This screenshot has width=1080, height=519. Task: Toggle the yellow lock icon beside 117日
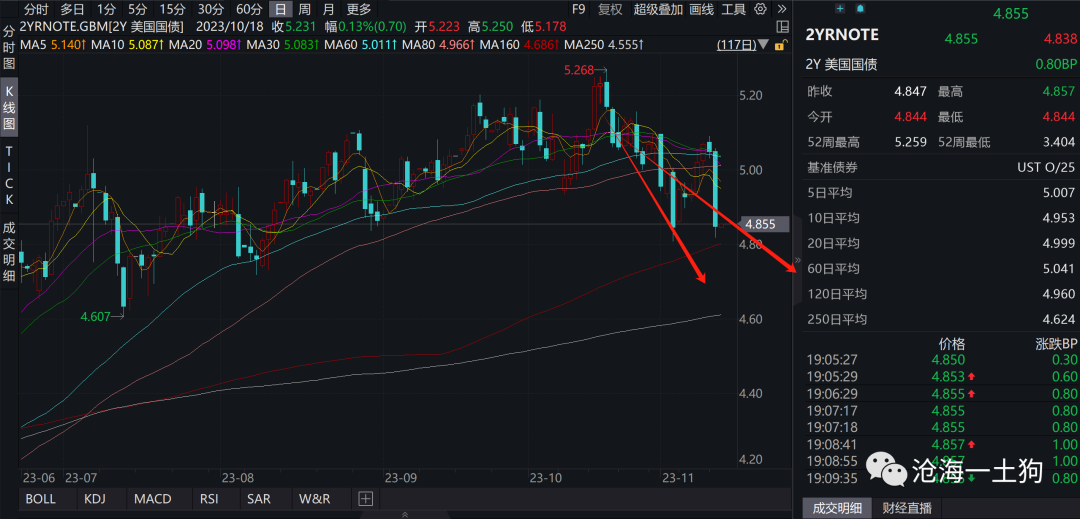point(780,45)
